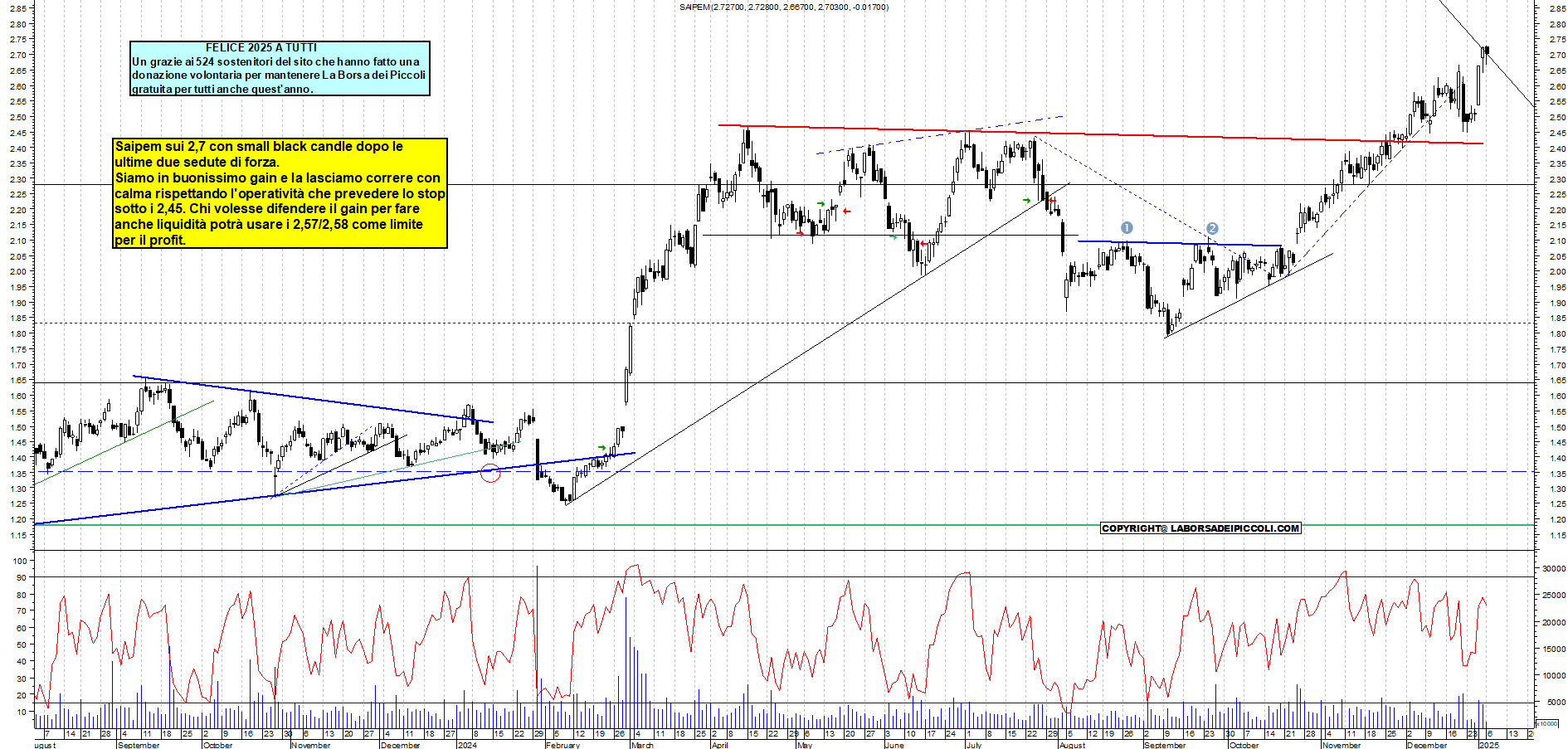This screenshot has height=749, width=1568.
Task: Click the 70 level label of the oscillator scale
Action: 22,611
